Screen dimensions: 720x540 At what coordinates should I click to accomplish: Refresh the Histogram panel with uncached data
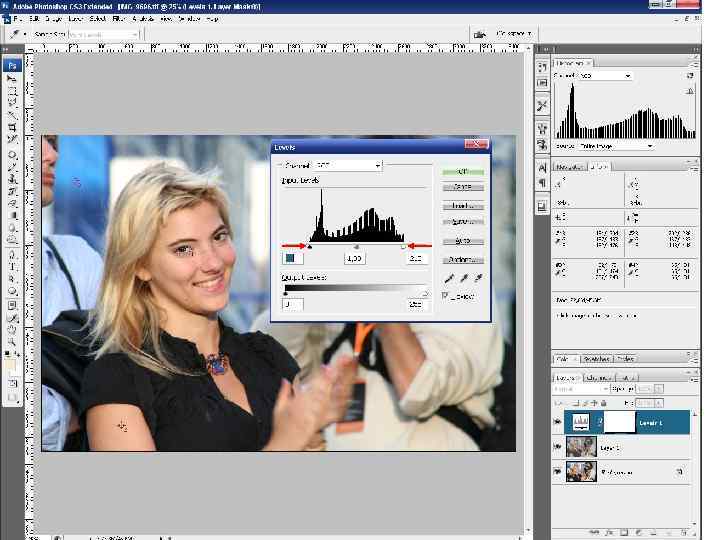click(690, 76)
